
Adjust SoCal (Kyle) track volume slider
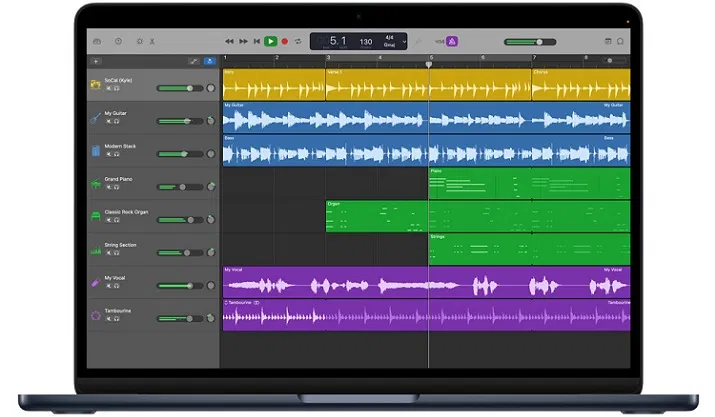180,88
